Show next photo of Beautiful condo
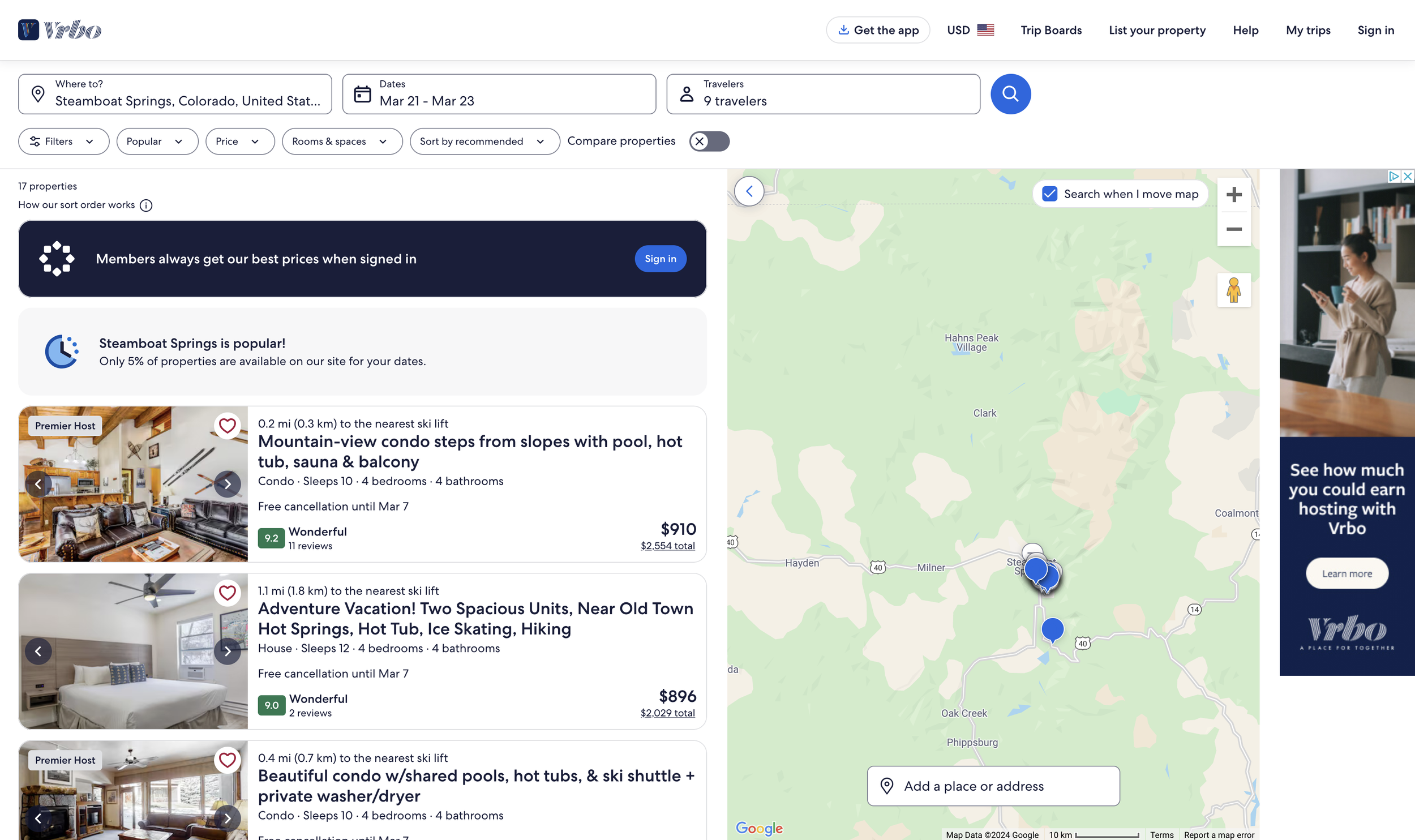This screenshot has height=840, width=1415. click(228, 818)
